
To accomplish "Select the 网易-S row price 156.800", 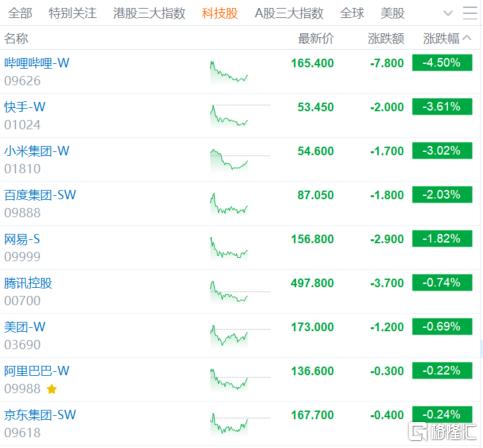I will click(312, 239).
